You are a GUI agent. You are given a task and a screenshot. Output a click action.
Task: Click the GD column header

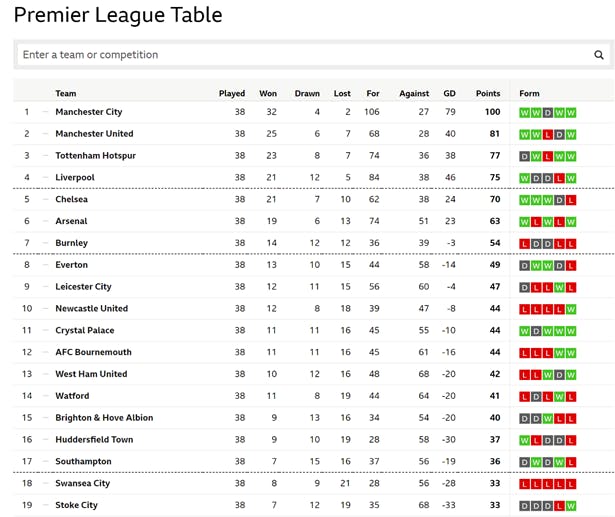tap(449, 94)
